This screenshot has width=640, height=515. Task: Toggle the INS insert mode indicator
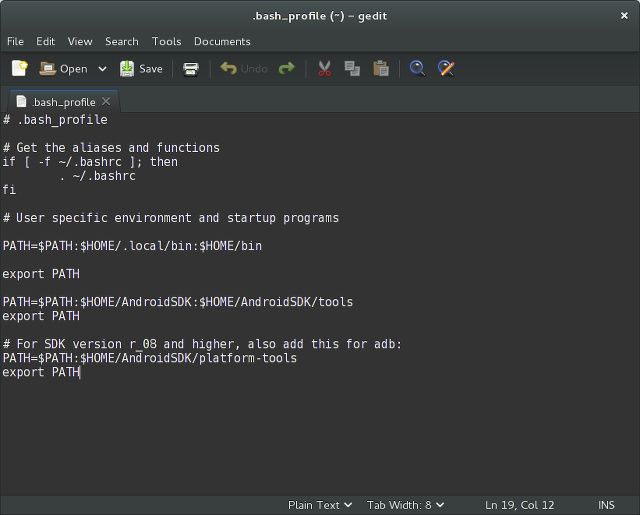click(x=606, y=505)
